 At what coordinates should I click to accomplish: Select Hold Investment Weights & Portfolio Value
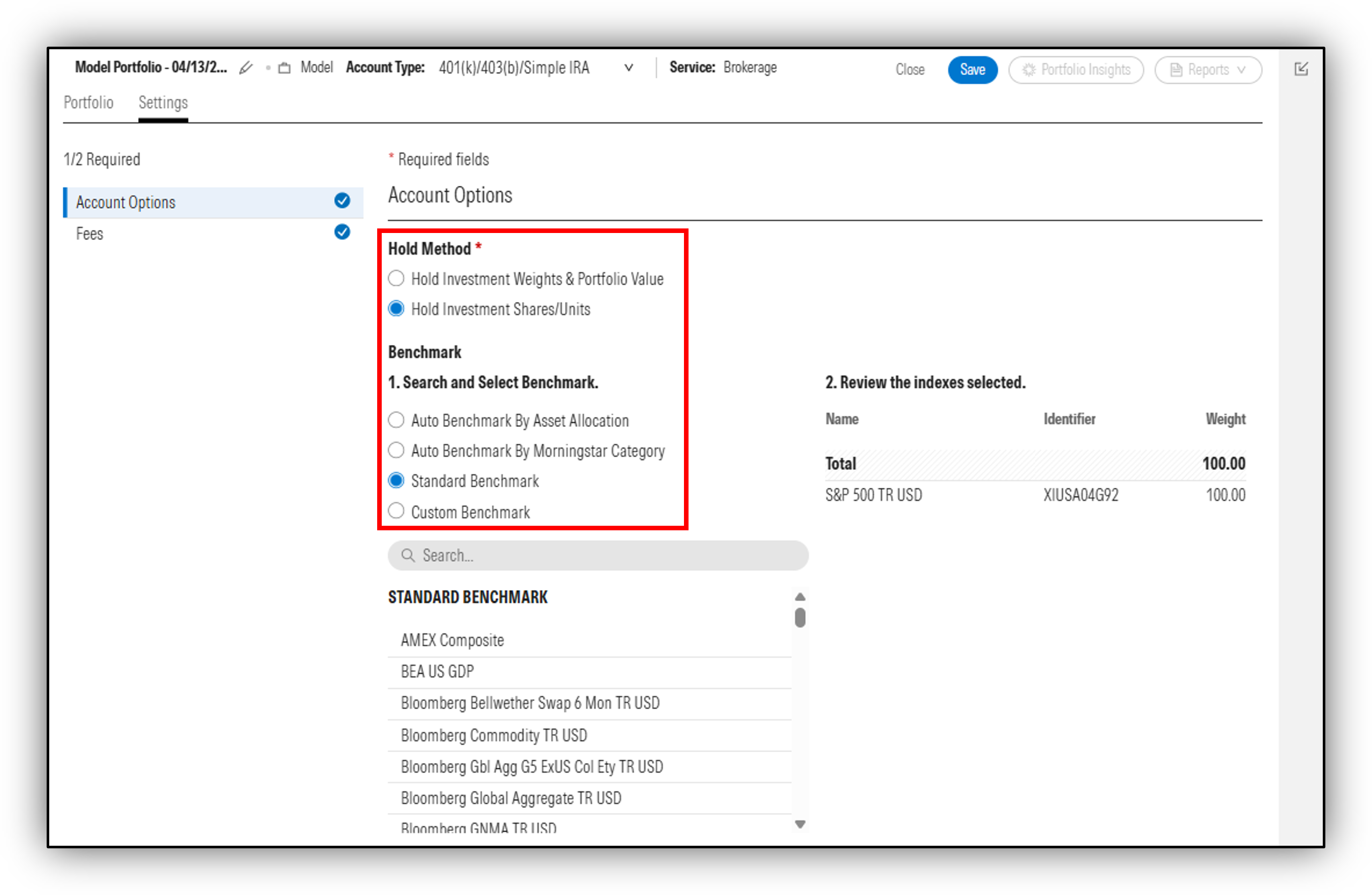click(396, 279)
